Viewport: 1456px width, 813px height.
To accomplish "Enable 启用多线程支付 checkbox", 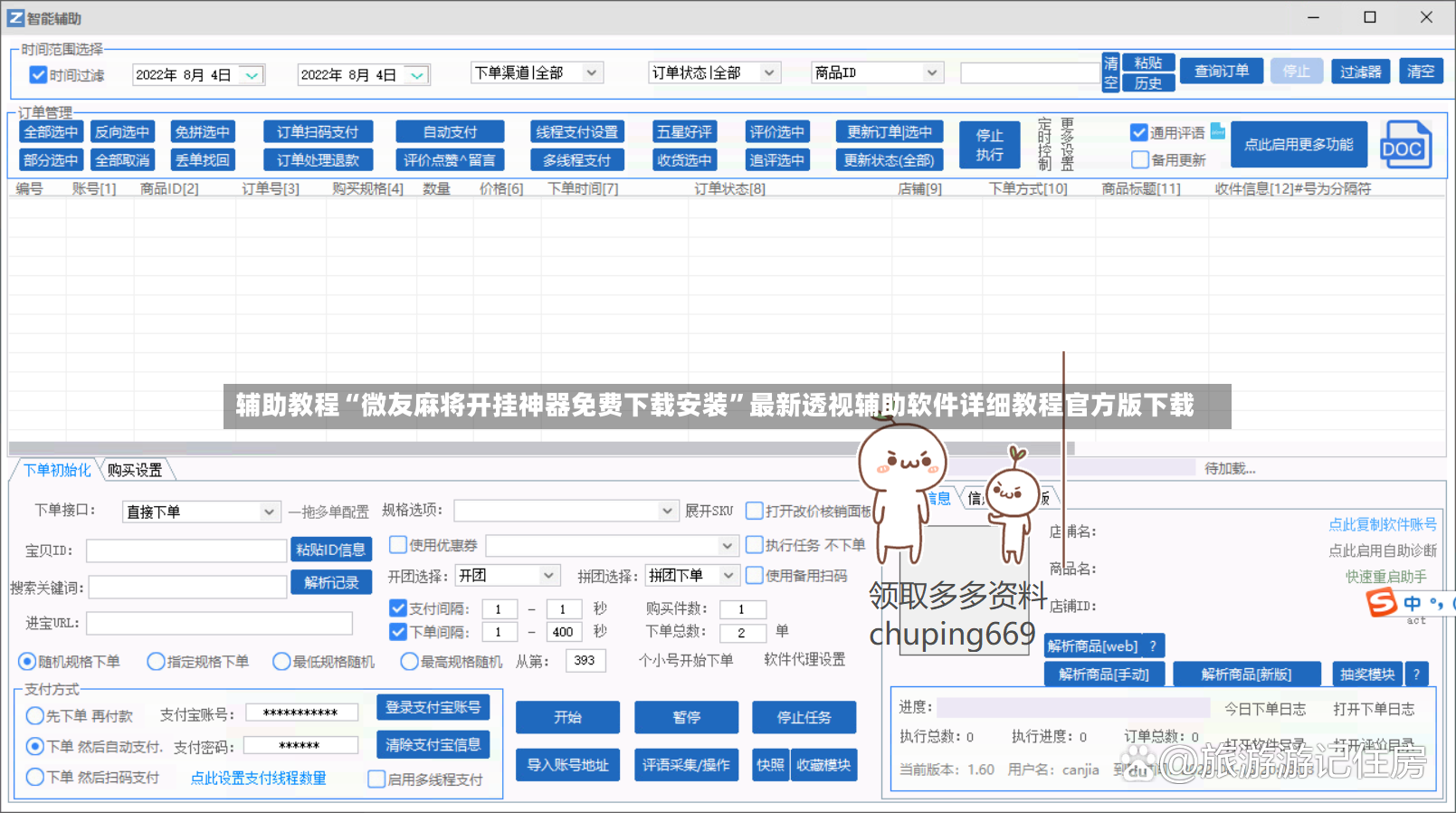I will tap(376, 779).
